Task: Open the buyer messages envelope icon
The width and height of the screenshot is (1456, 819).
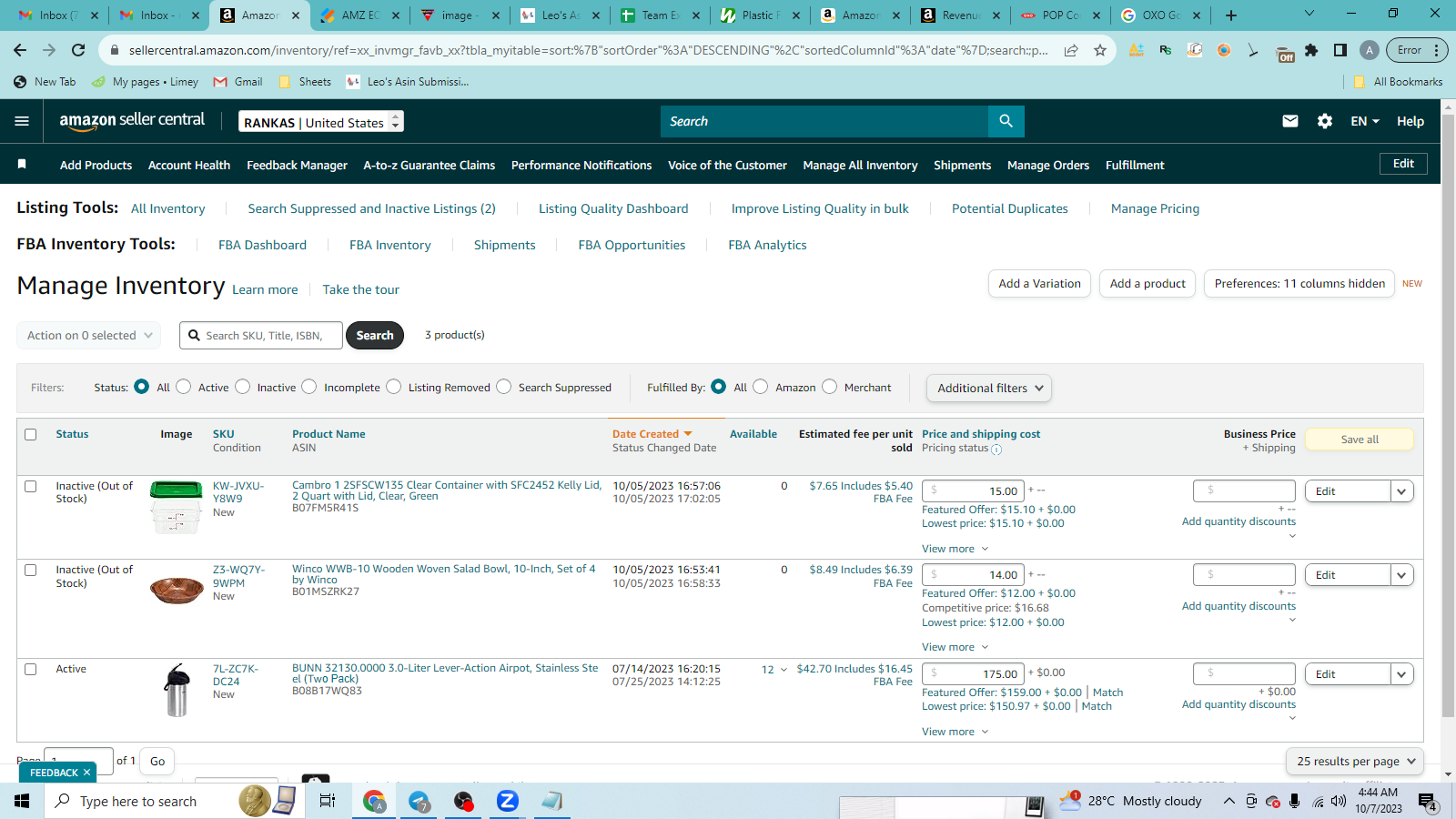Action: coord(1290,121)
